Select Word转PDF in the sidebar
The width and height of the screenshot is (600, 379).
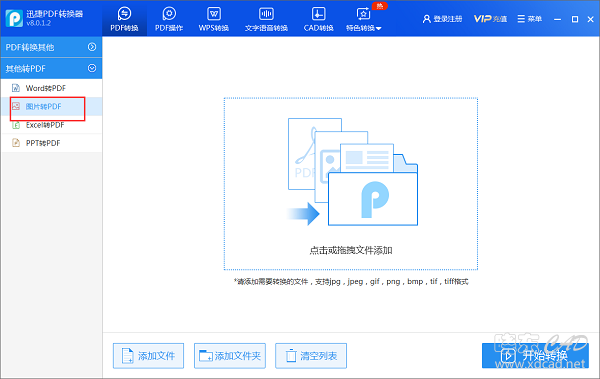[51, 88]
